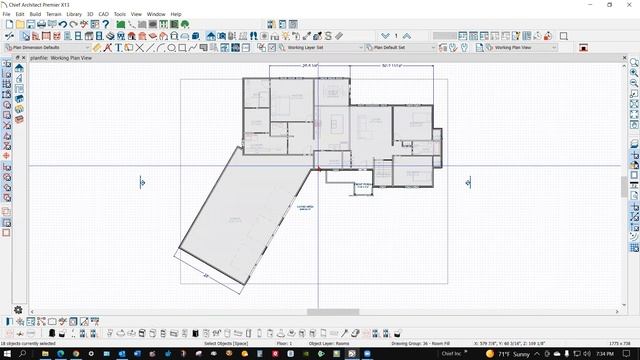This screenshot has height=360, width=640.
Task: Open the Library menu
Action: 74,14
